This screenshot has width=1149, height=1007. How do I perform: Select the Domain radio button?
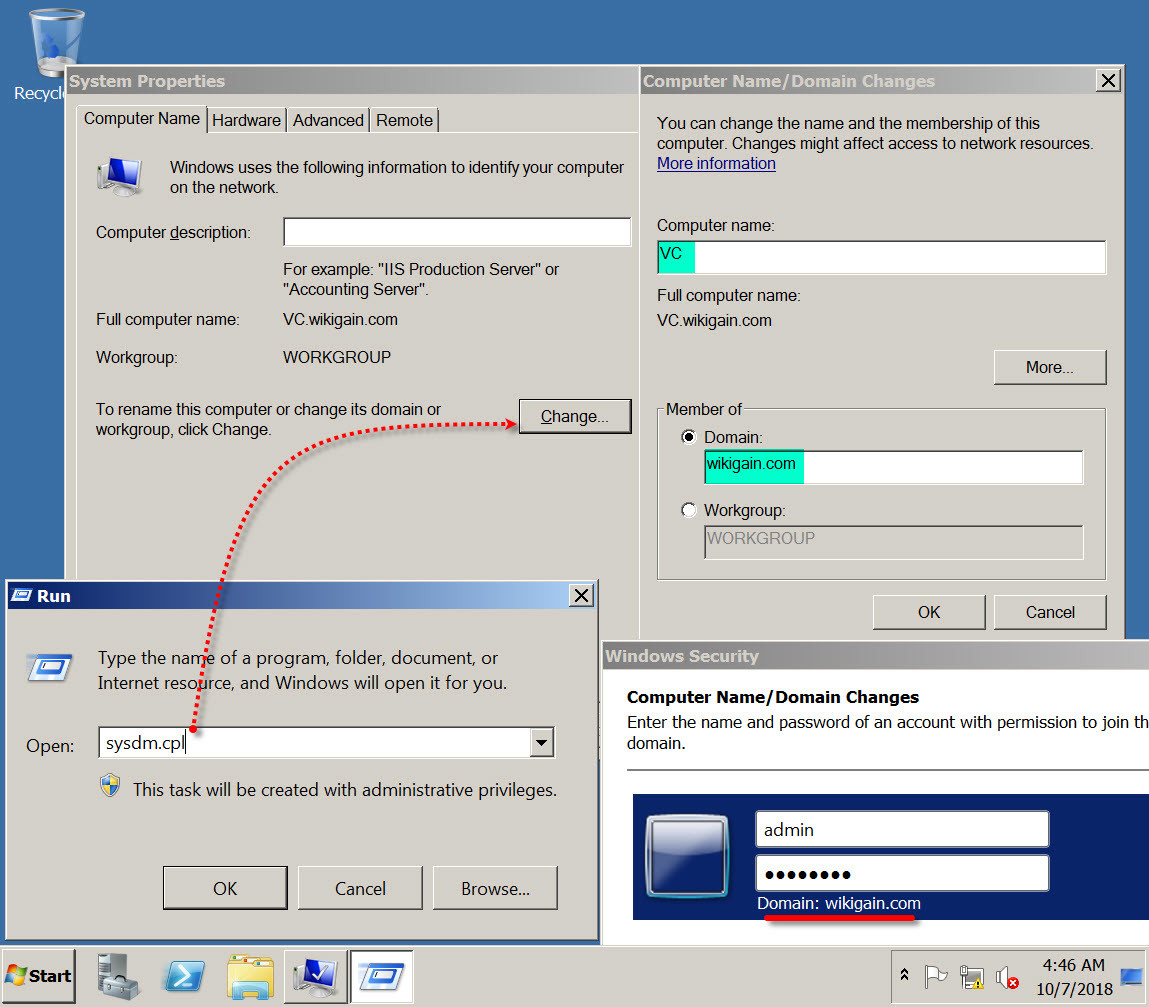(x=689, y=437)
